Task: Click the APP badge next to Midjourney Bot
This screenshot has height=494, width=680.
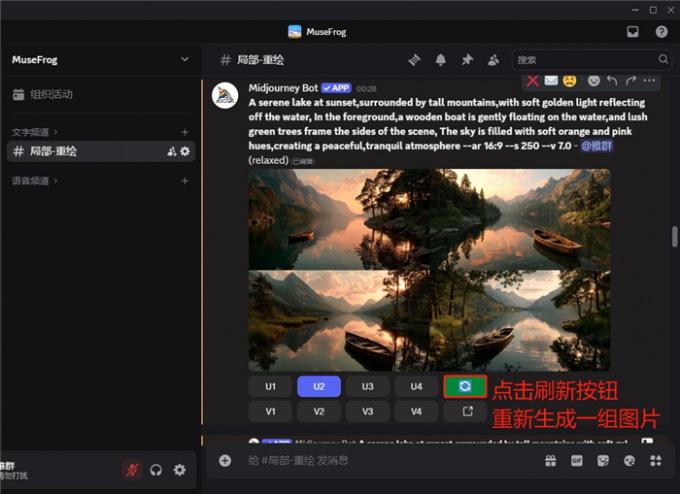Action: (x=336, y=88)
